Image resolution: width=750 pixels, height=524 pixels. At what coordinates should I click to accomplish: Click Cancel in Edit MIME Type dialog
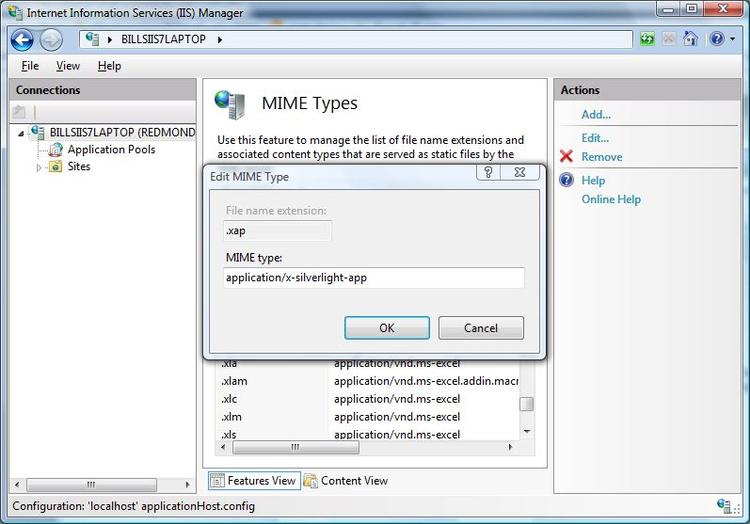click(481, 328)
